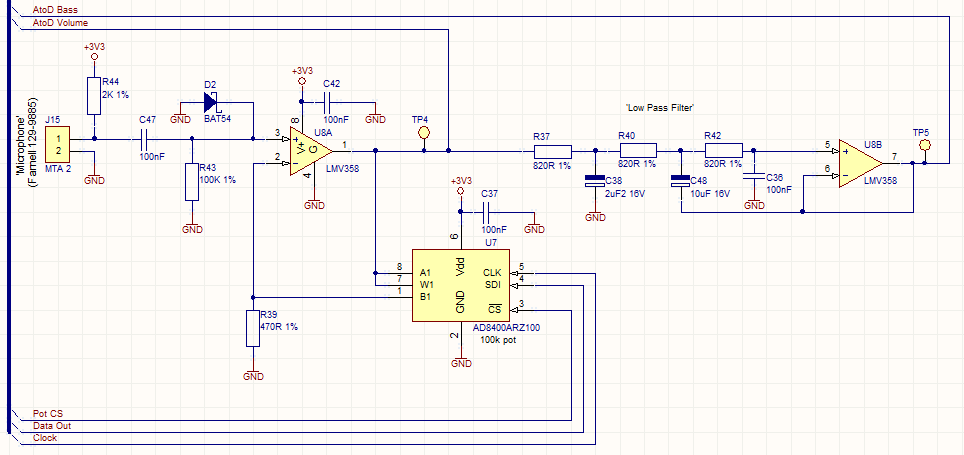964x455 pixels.
Task: Select resistor R39 470R 1%
Action: [253, 328]
